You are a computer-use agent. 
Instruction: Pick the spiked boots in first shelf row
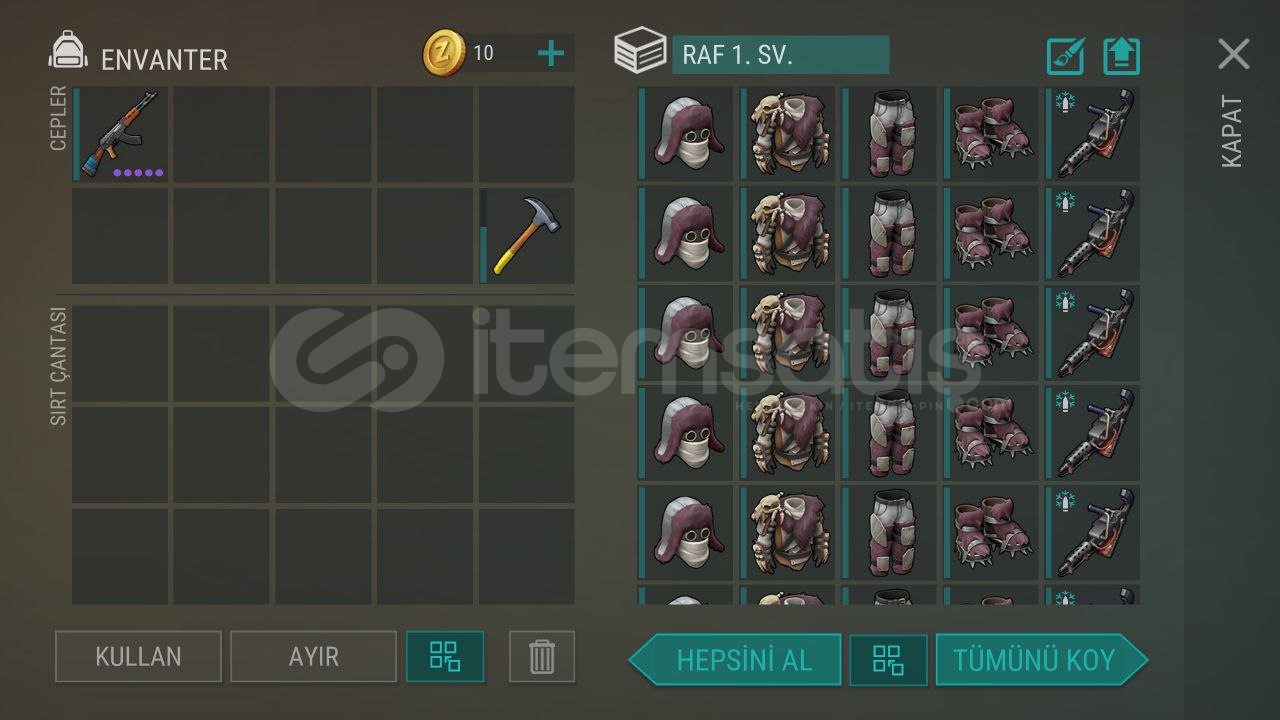click(991, 134)
